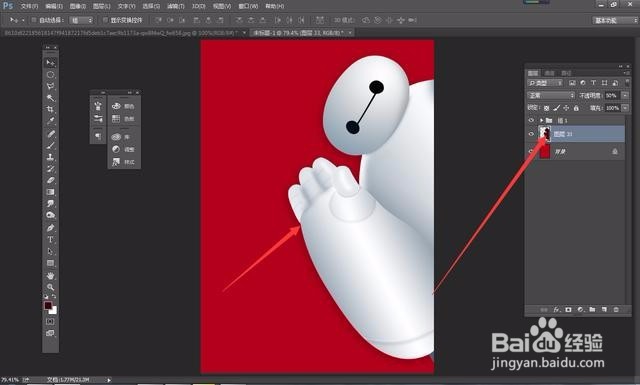640x385 pixels.
Task: Open the Layers panel flyout menu
Action: (627, 73)
